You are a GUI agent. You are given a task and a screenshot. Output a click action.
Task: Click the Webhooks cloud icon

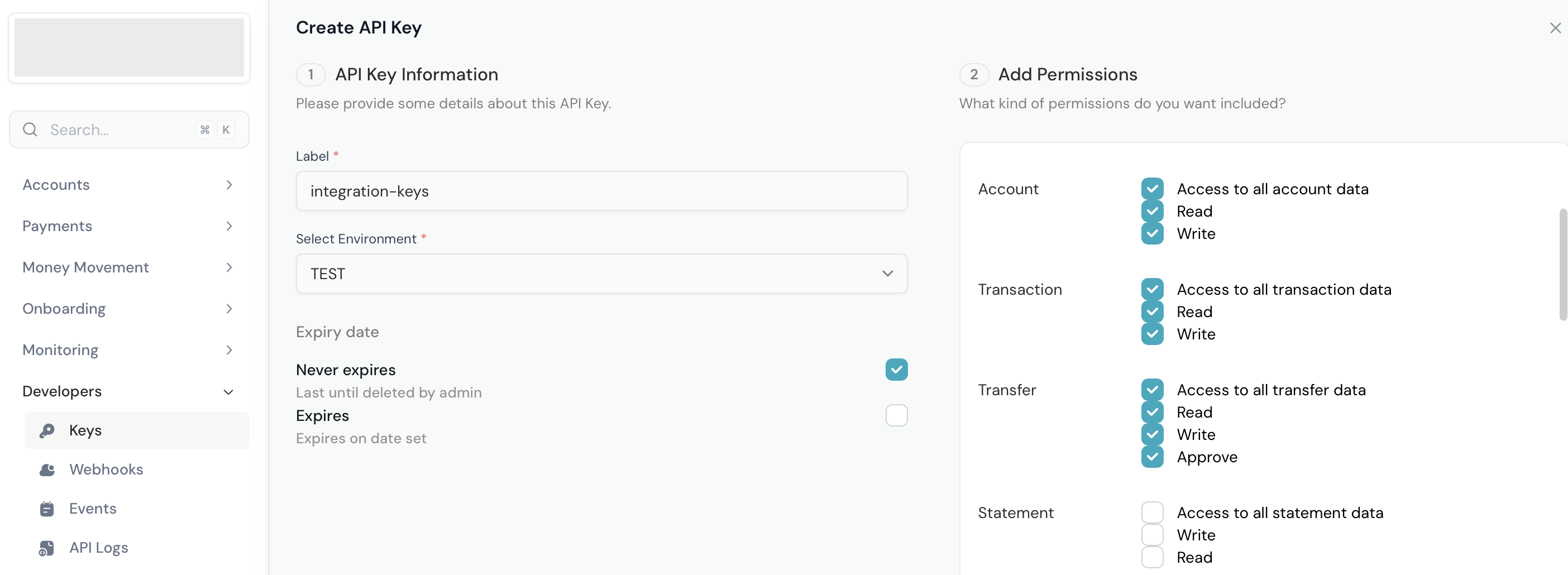click(47, 469)
